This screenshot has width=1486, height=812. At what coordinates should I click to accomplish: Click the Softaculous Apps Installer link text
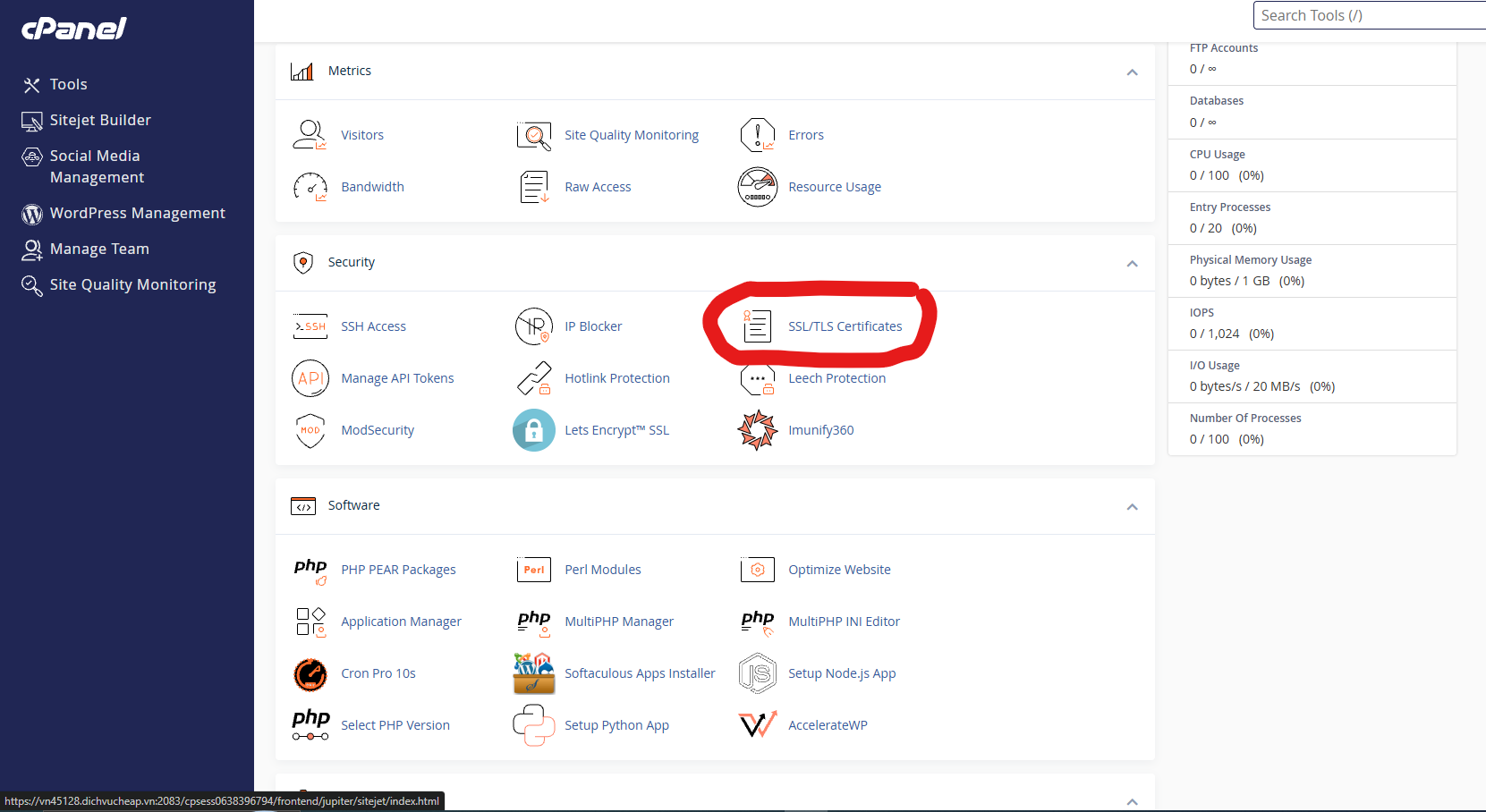pyautogui.click(x=640, y=673)
